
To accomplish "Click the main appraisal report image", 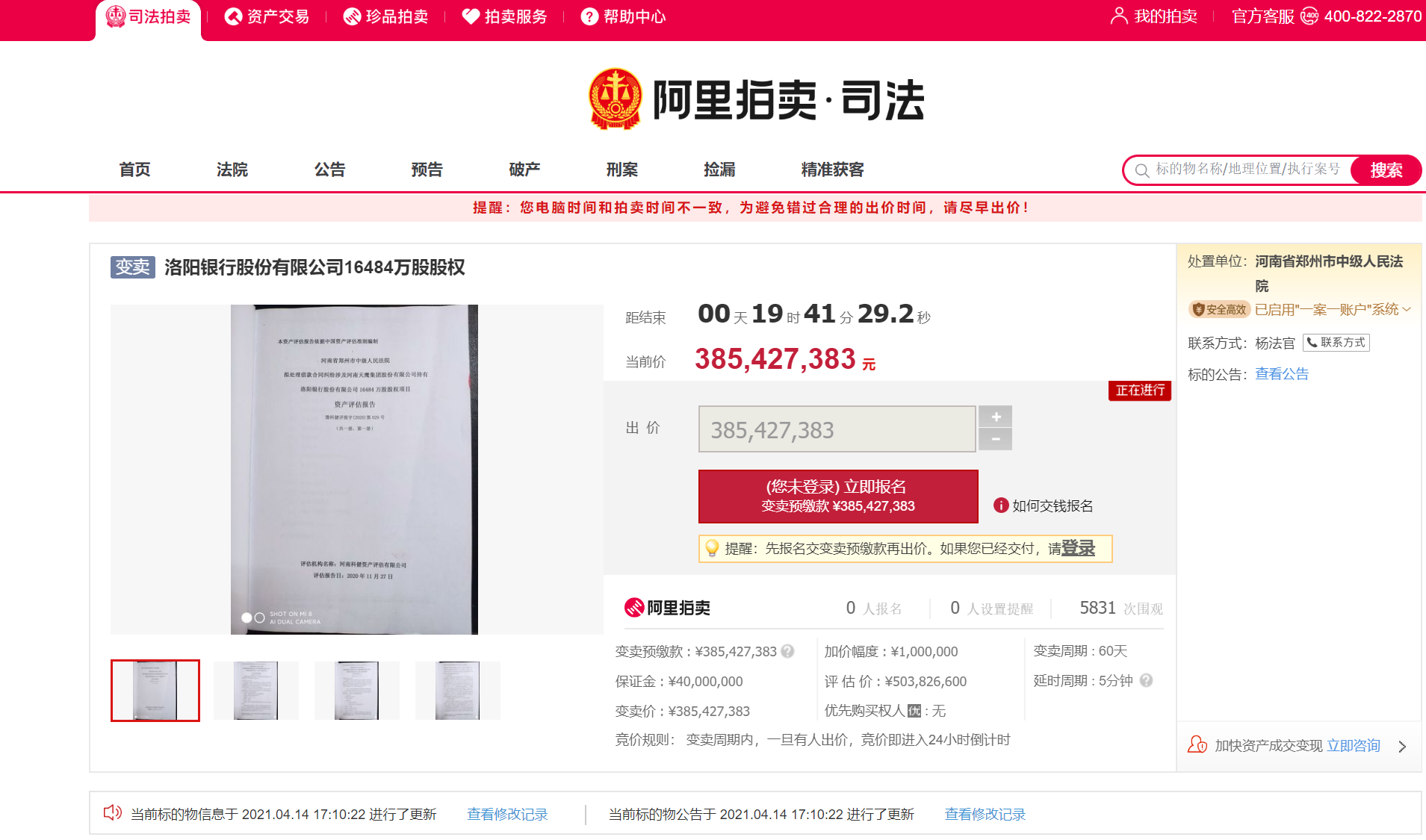I will pyautogui.click(x=355, y=470).
